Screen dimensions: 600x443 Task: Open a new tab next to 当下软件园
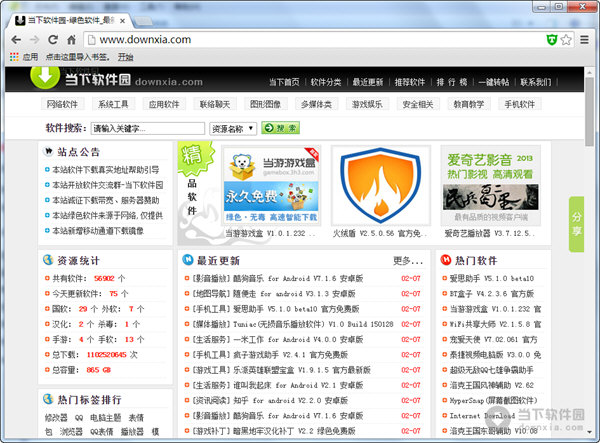143,21
